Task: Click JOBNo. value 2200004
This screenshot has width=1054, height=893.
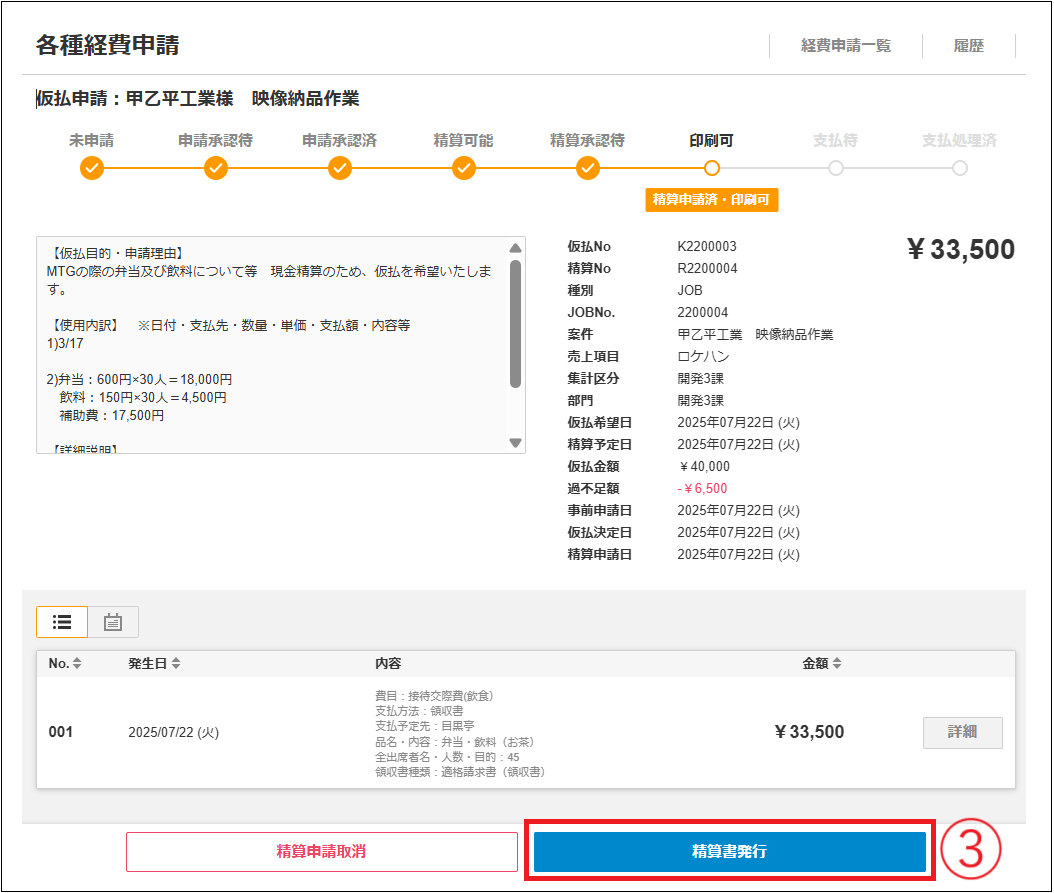Action: [702, 312]
